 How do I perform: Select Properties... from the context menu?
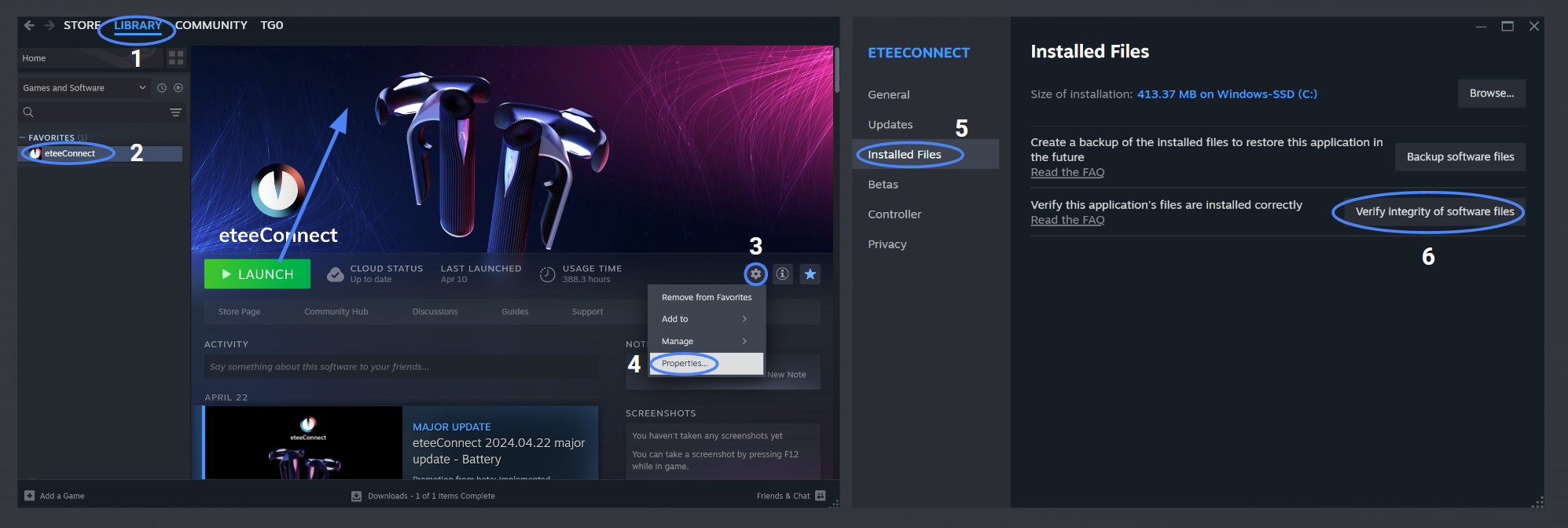click(707, 363)
